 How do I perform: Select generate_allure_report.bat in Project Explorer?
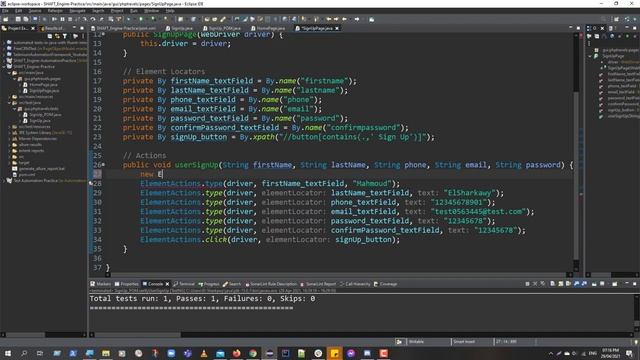(38, 169)
